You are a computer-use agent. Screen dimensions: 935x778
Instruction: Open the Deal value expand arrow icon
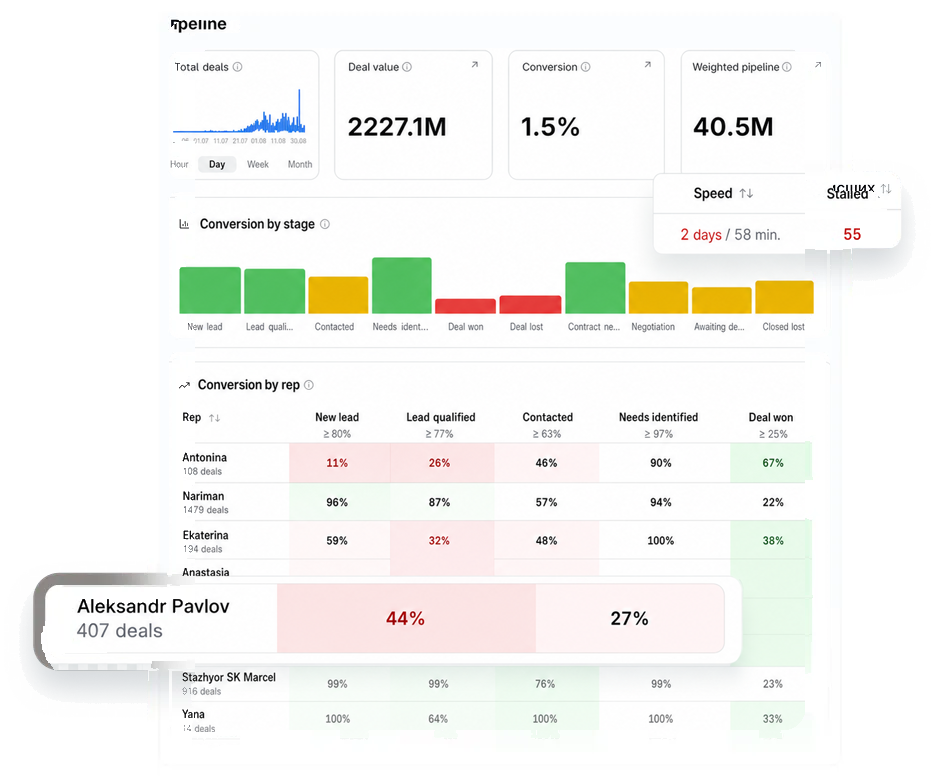coord(475,64)
